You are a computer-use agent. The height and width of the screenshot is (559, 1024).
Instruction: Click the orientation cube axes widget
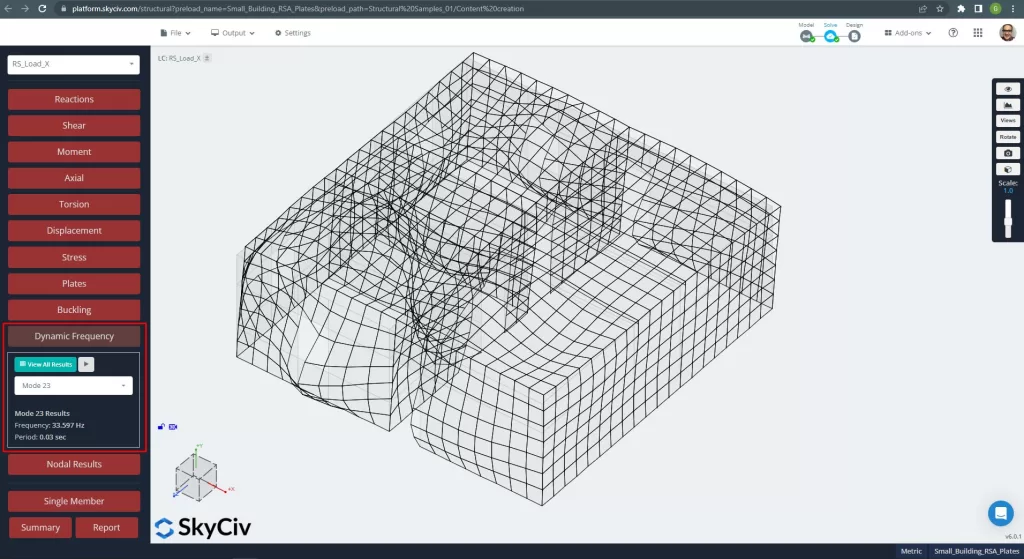point(197,476)
